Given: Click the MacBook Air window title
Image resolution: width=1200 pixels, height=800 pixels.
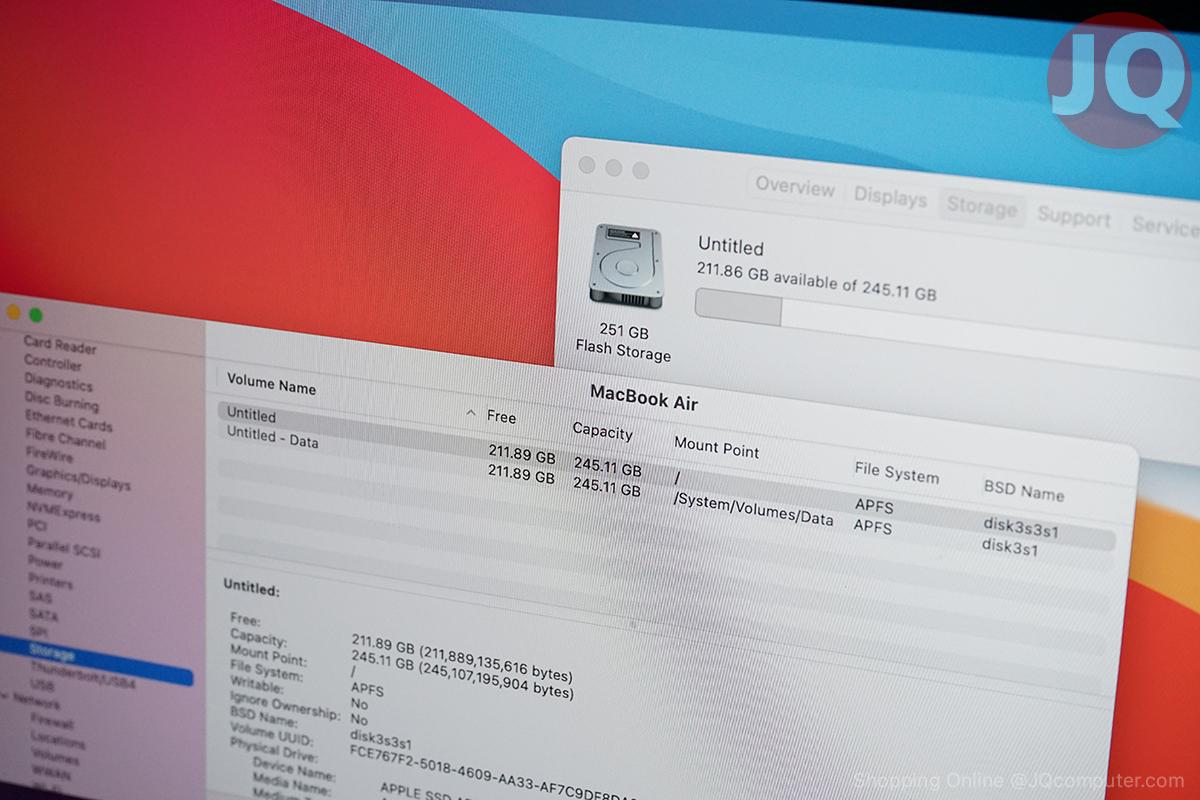Looking at the screenshot, I should (644, 397).
